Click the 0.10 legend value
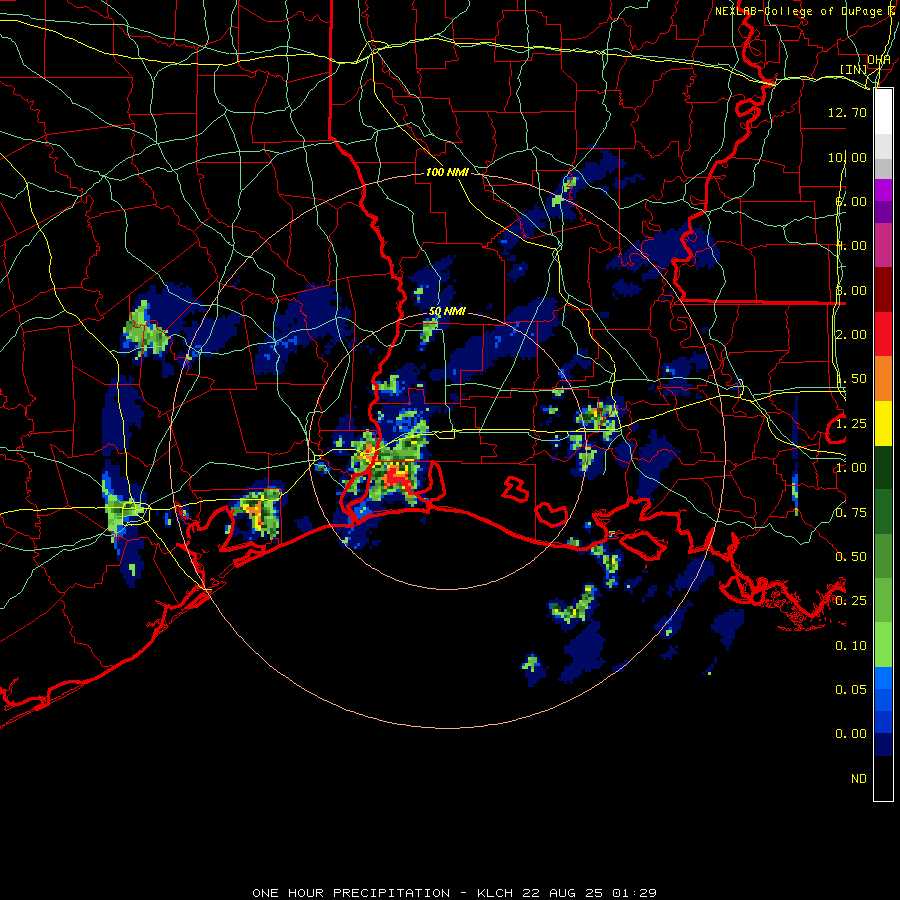 tap(851, 646)
